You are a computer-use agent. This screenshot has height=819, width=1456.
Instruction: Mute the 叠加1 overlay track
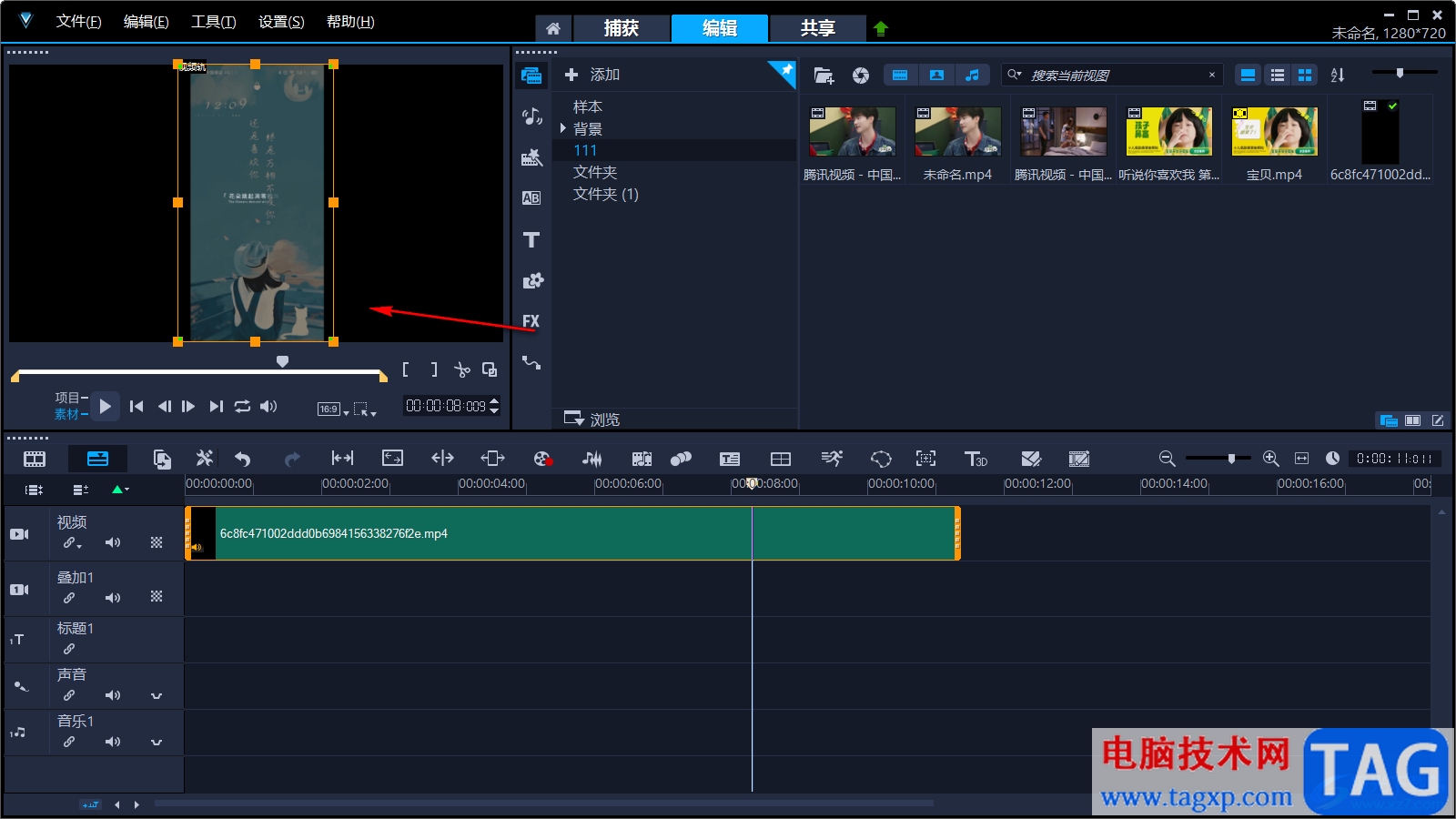point(112,598)
